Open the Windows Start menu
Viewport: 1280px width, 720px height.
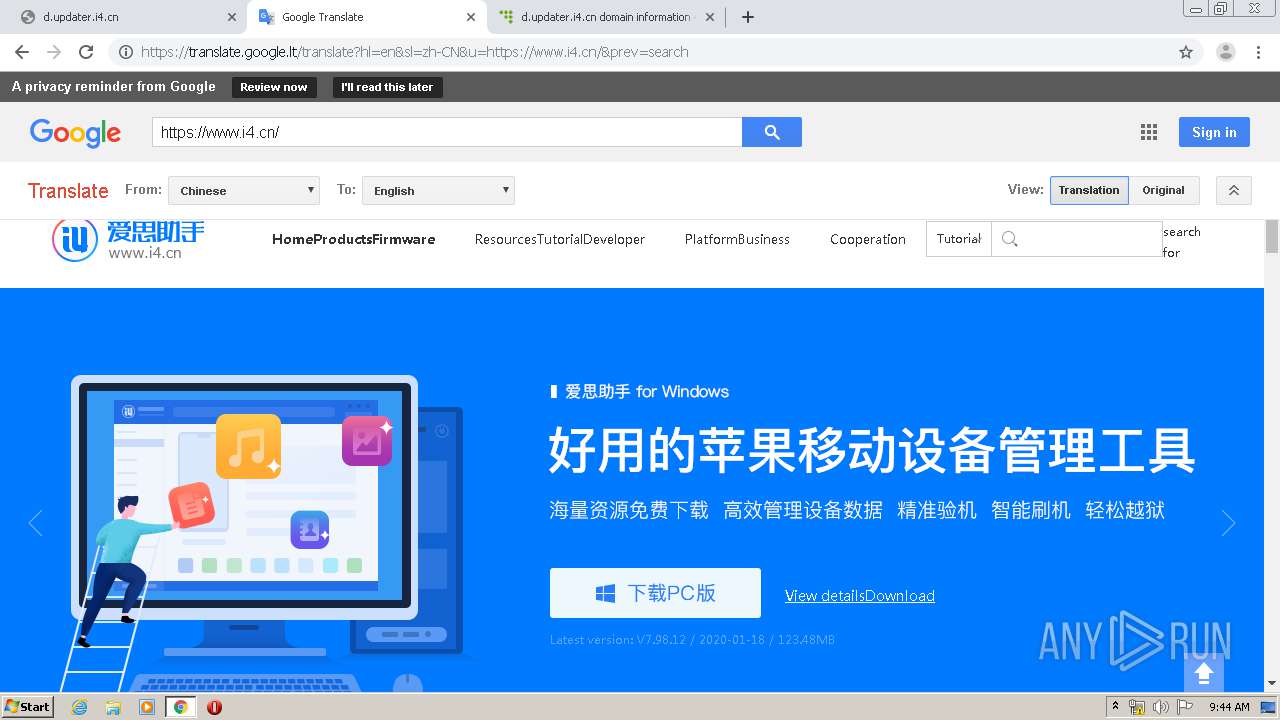28,706
